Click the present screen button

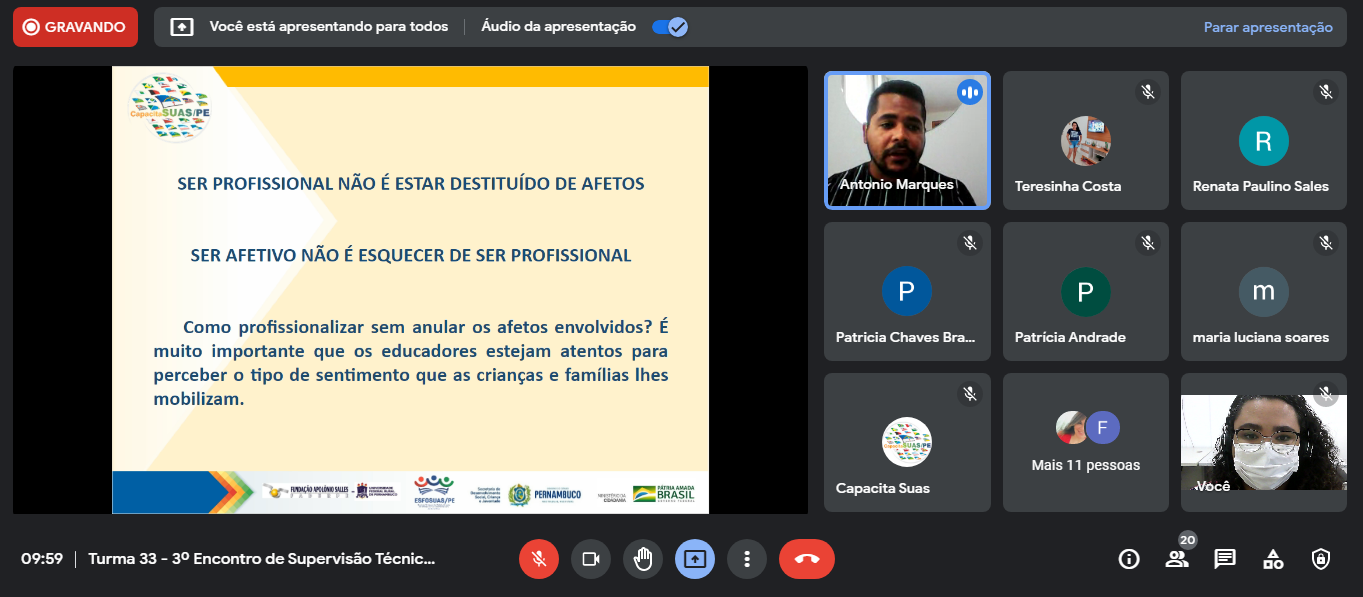click(x=695, y=559)
